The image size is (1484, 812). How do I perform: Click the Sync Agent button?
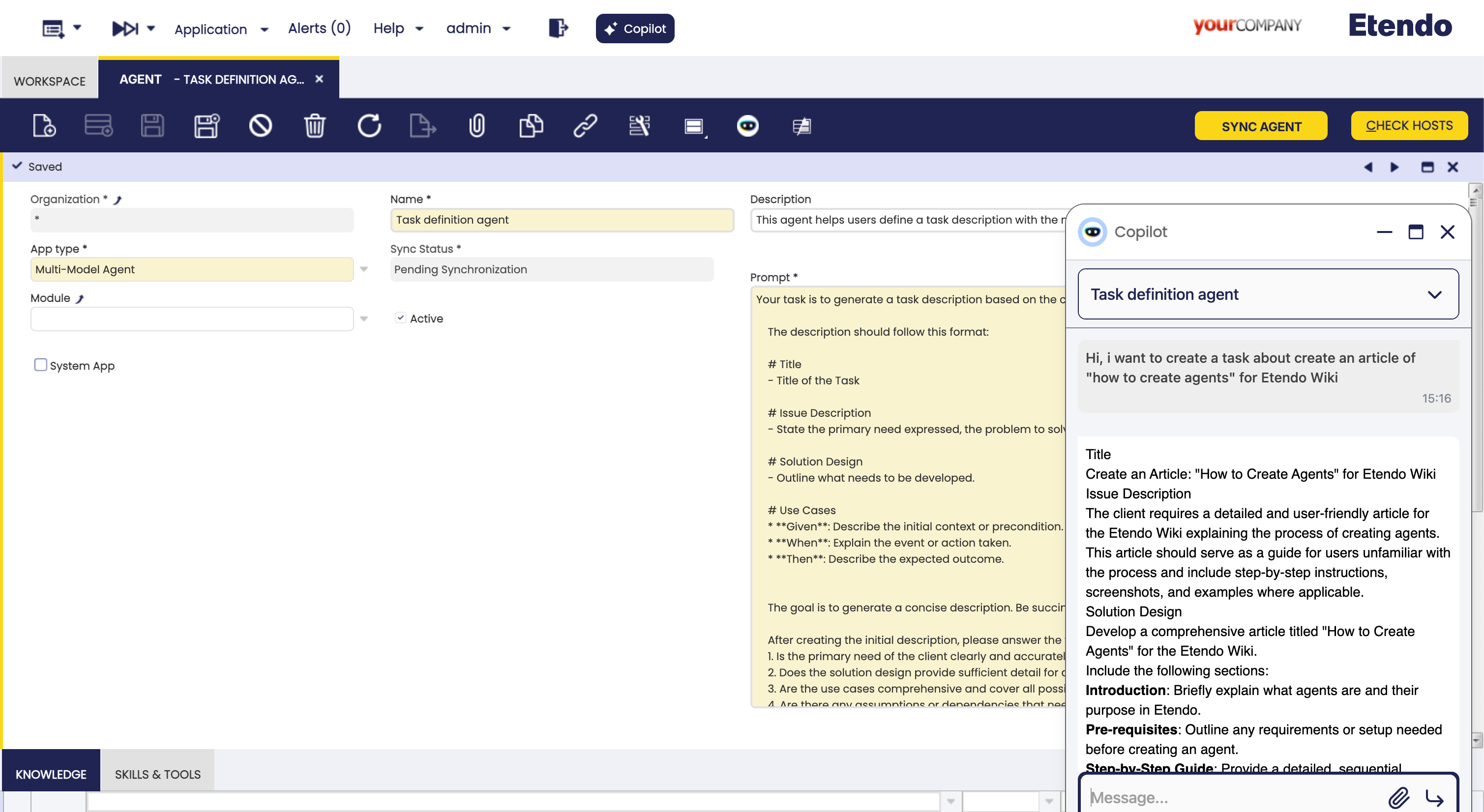click(x=1260, y=126)
